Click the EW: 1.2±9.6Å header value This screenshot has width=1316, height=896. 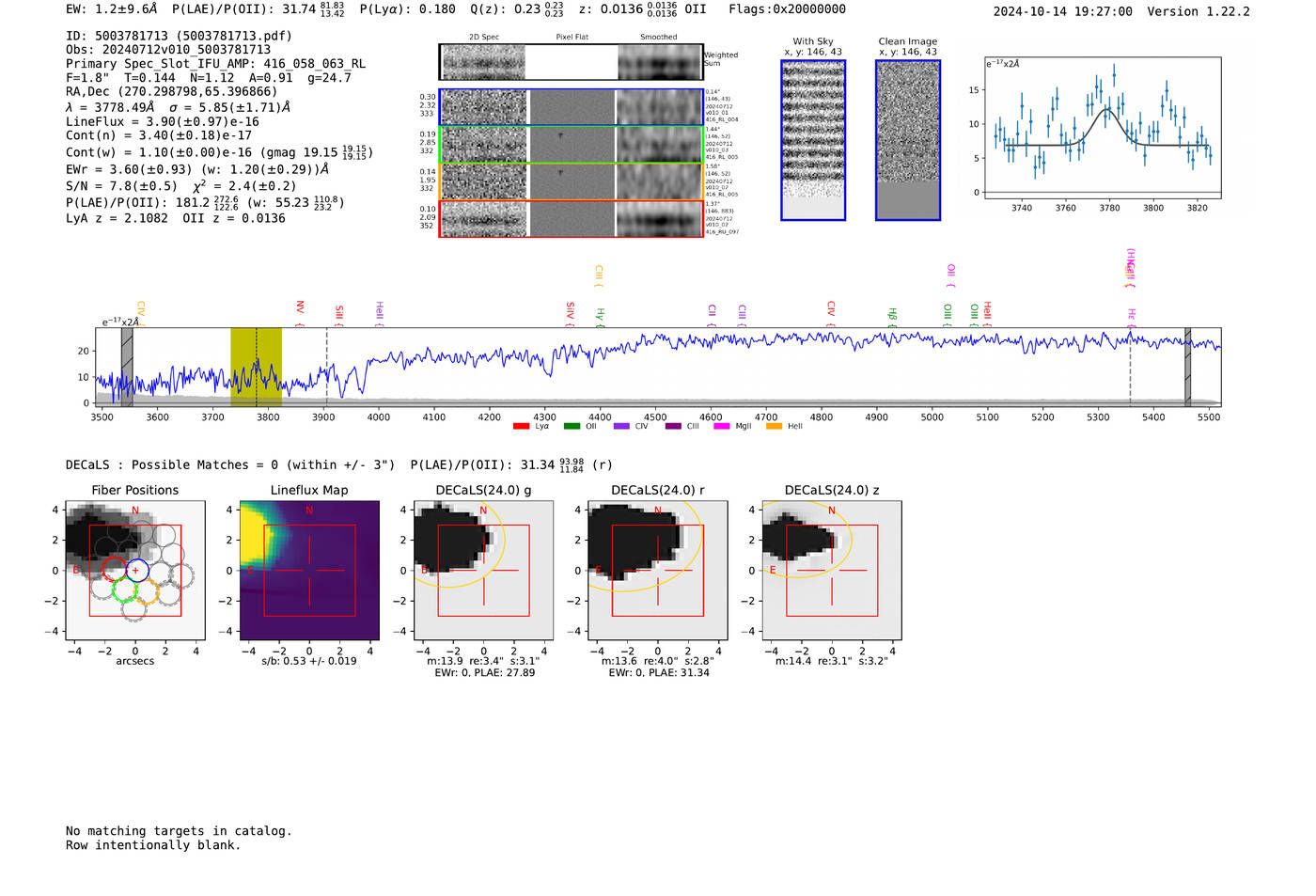pos(112,9)
